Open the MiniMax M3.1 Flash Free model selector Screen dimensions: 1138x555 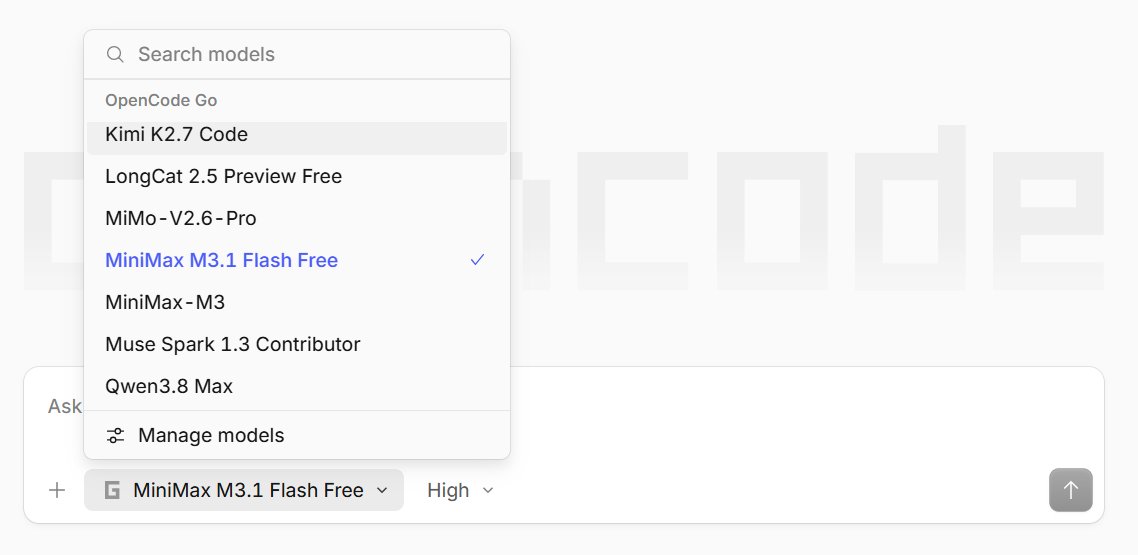[x=244, y=490]
